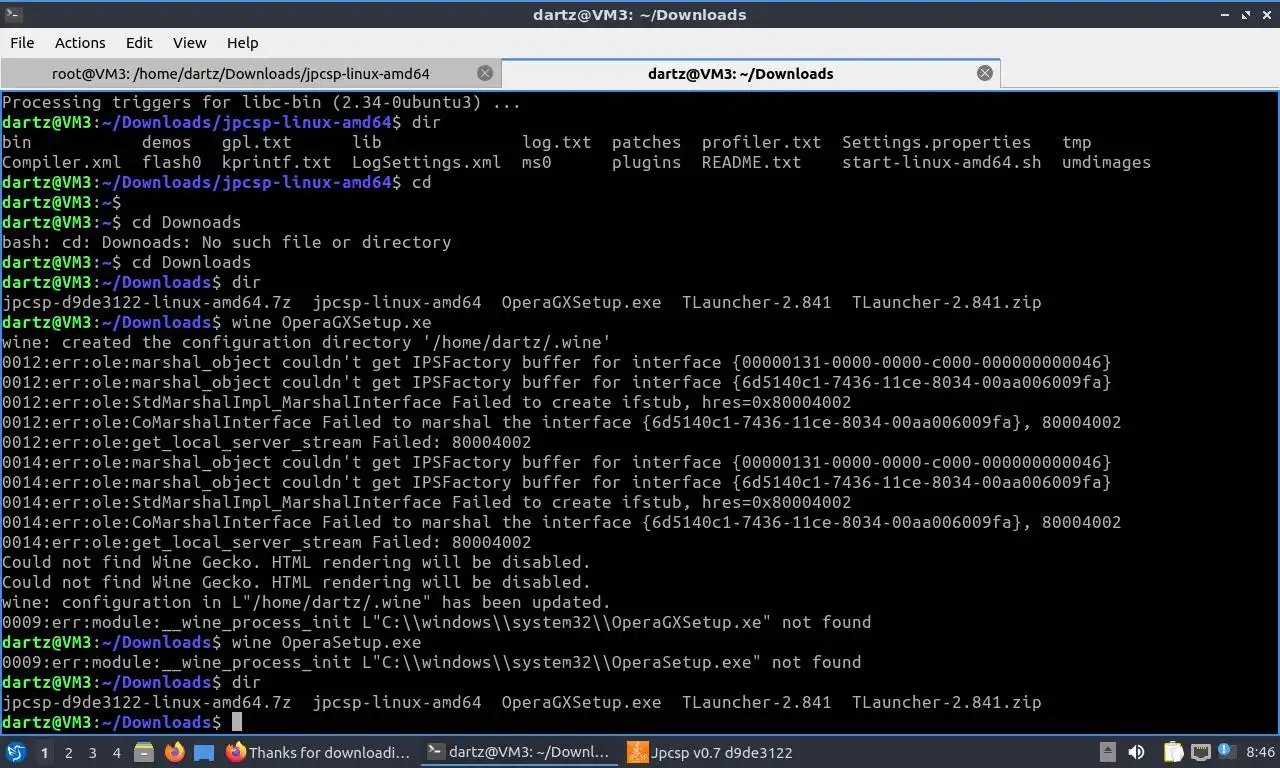Click 'demos' in the dir listing
This screenshot has height=768, width=1280.
166,142
